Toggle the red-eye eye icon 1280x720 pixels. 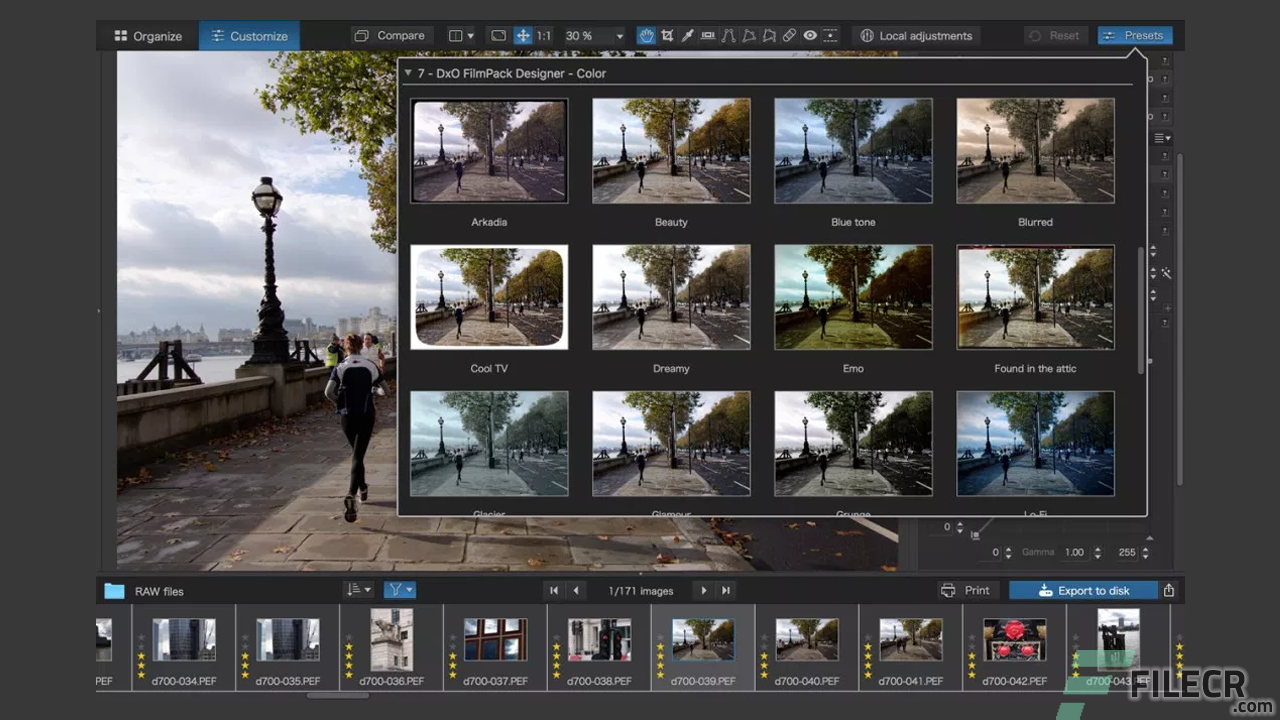pos(810,35)
